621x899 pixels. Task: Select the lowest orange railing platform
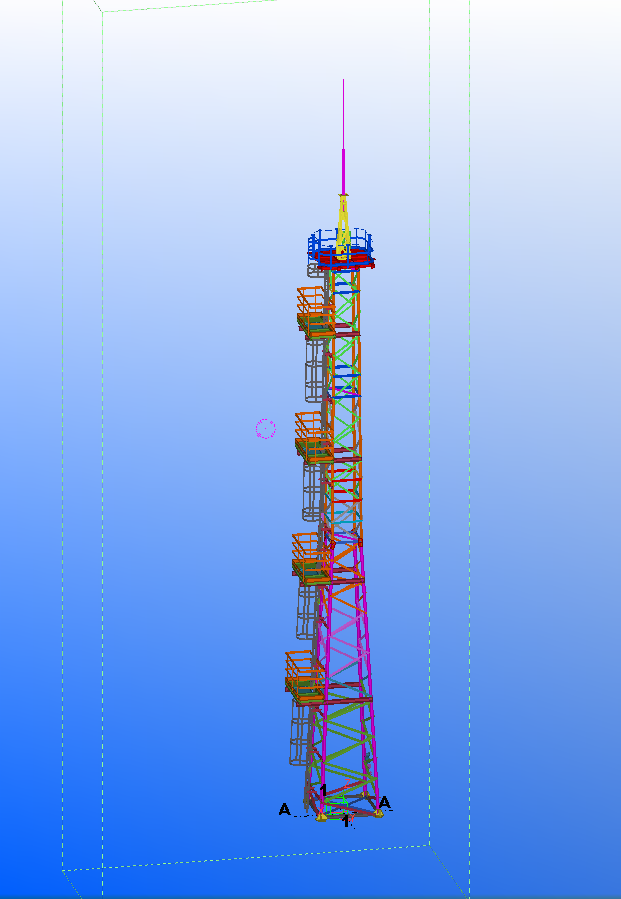coord(303,673)
